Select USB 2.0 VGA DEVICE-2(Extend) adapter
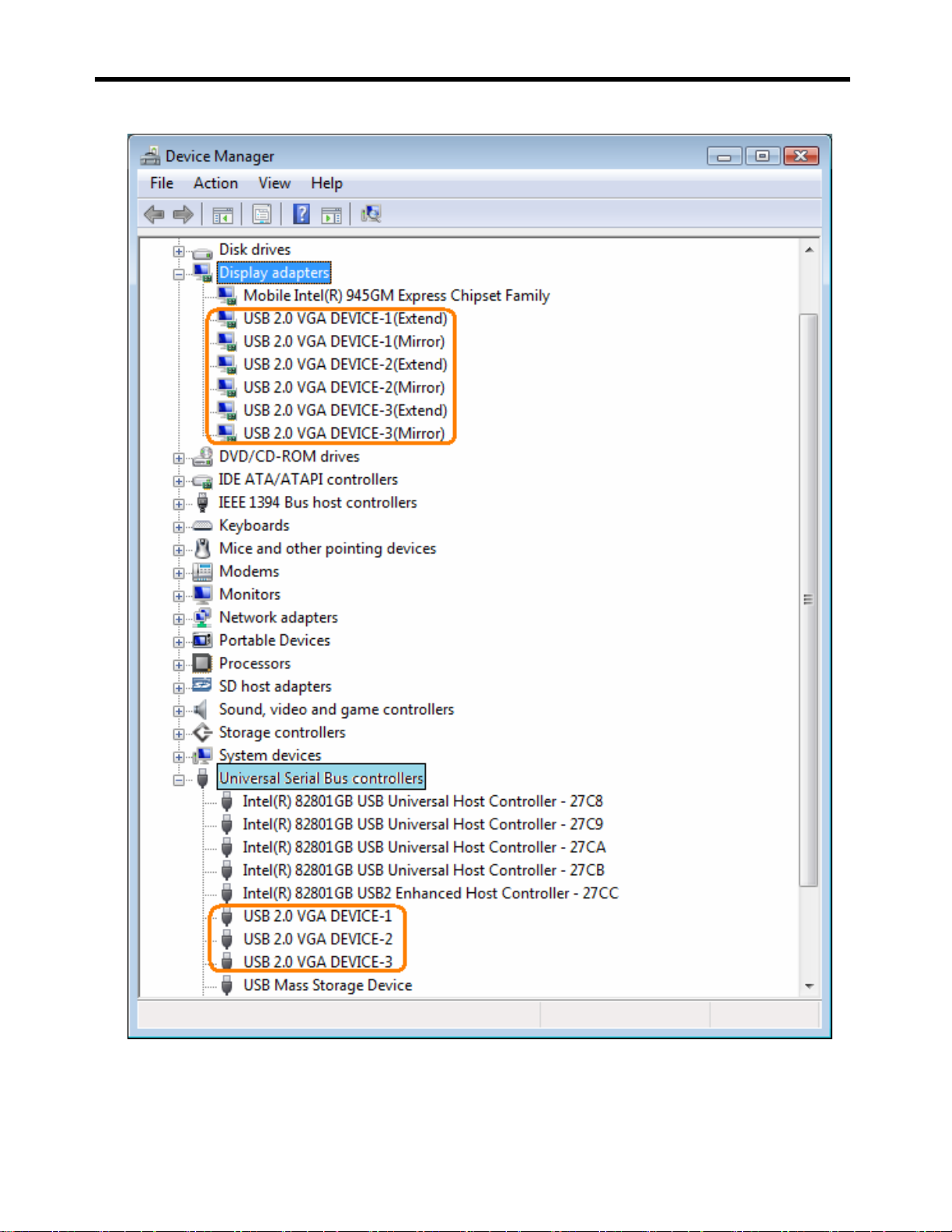The width and height of the screenshot is (952, 1232). pos(345,365)
